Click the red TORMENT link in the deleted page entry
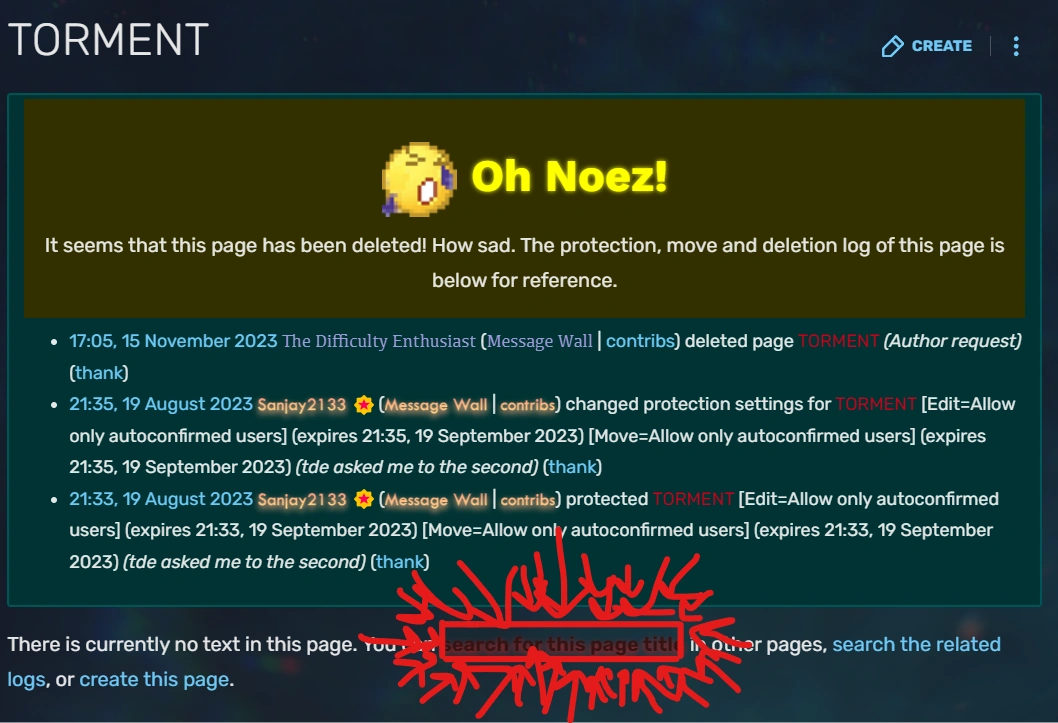This screenshot has width=1058, height=723. click(x=839, y=341)
